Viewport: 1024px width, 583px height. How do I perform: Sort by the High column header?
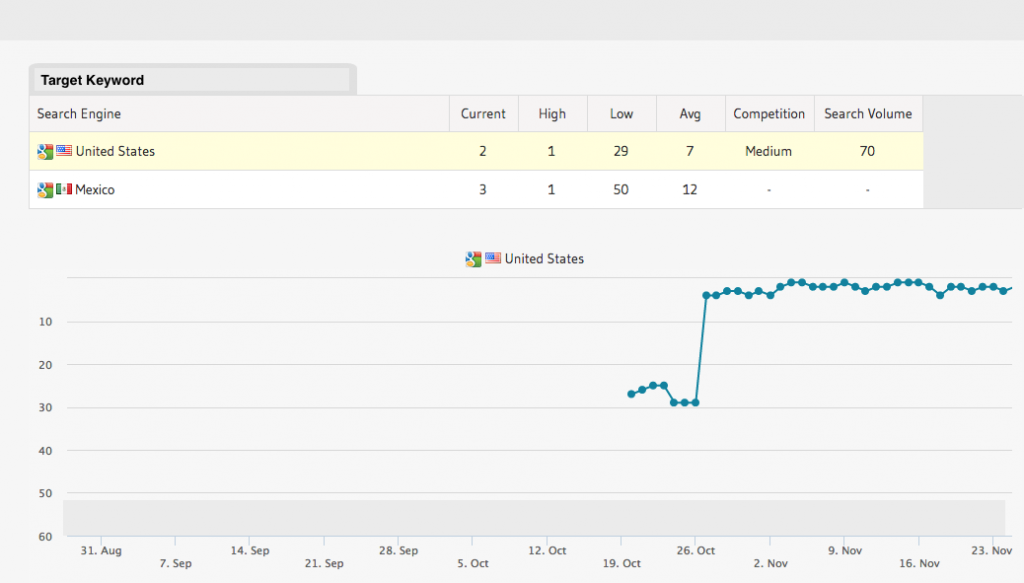tap(552, 114)
